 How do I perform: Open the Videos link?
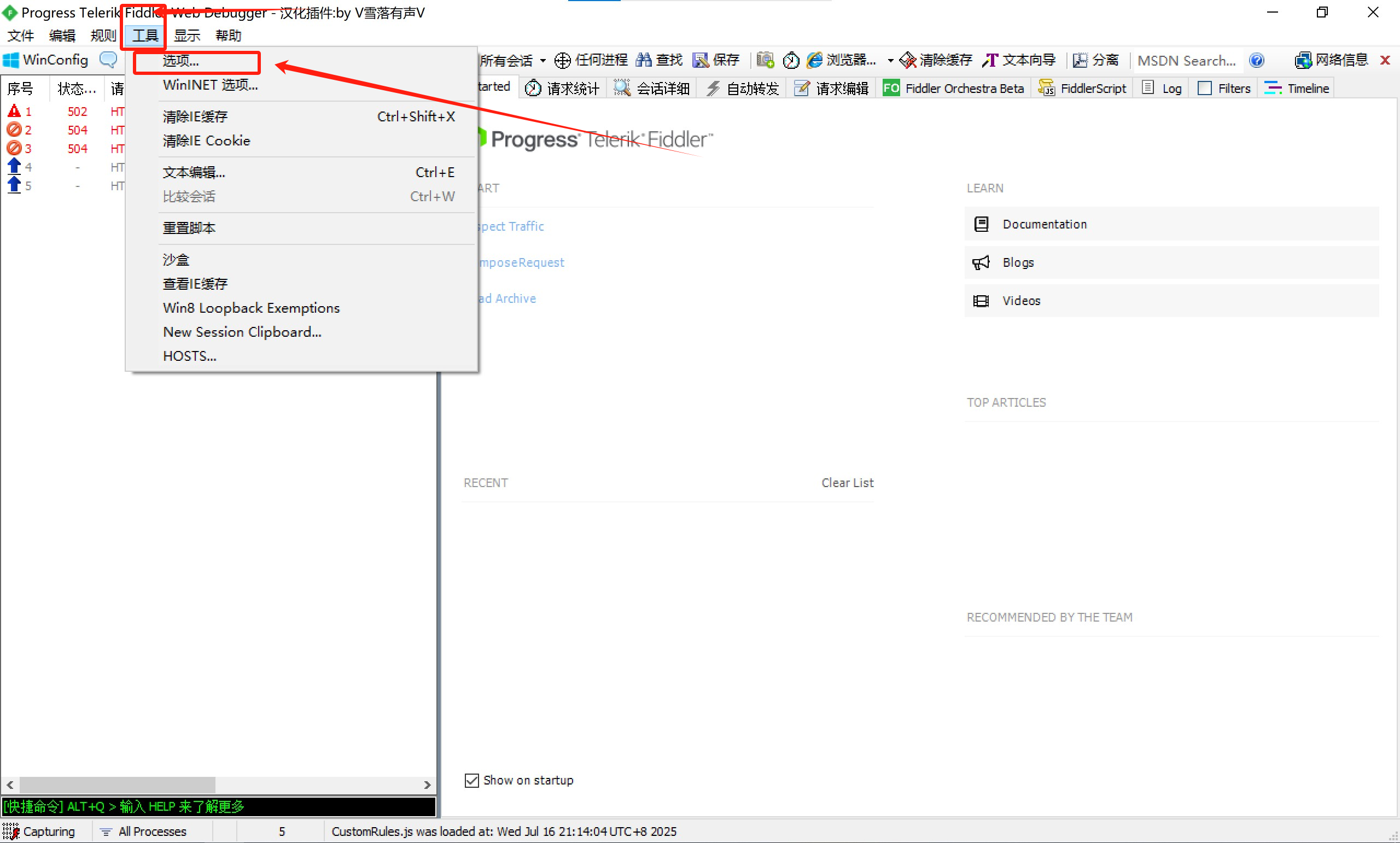click(x=1171, y=301)
